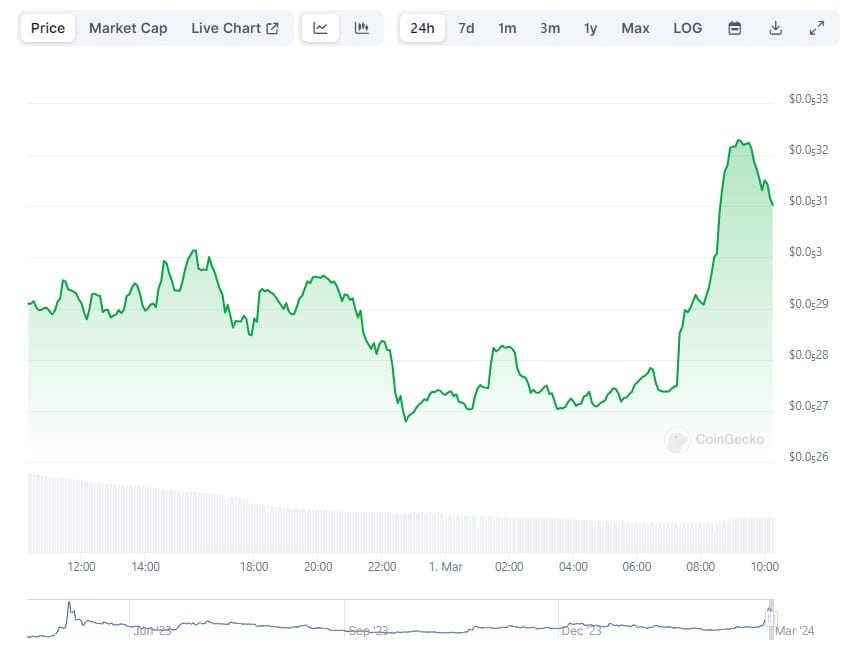Select the 7d time range
The width and height of the screenshot is (867, 660).
click(466, 28)
